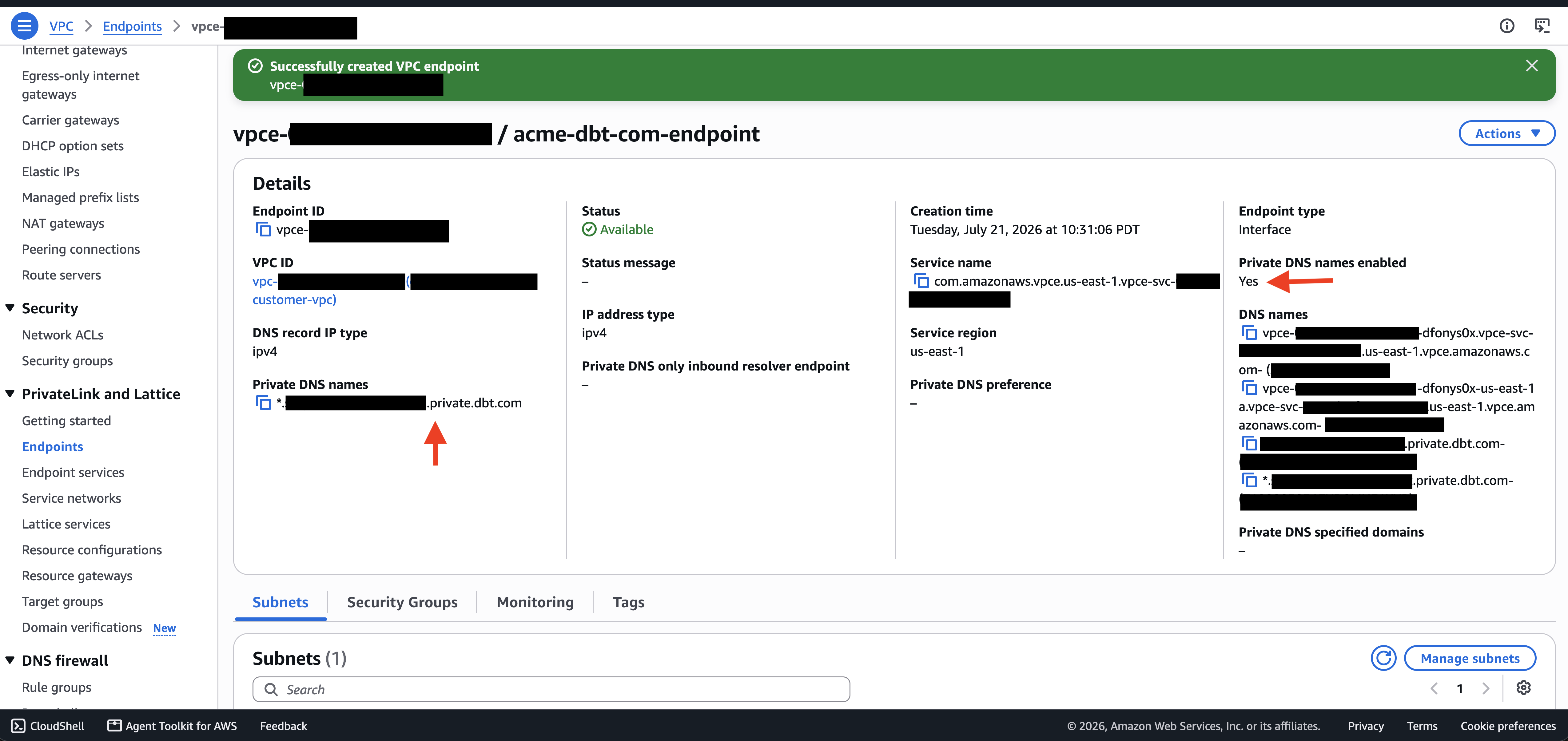The image size is (1568, 741).
Task: Open Elastic IPs in sidebar
Action: pos(50,172)
